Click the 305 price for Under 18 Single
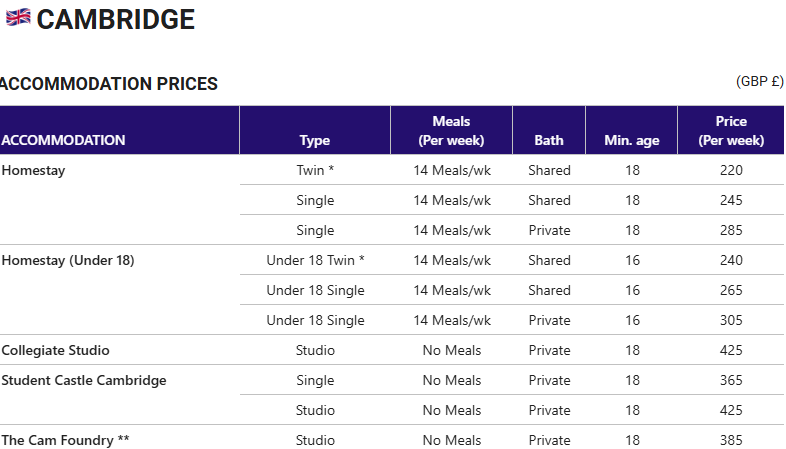 click(731, 320)
